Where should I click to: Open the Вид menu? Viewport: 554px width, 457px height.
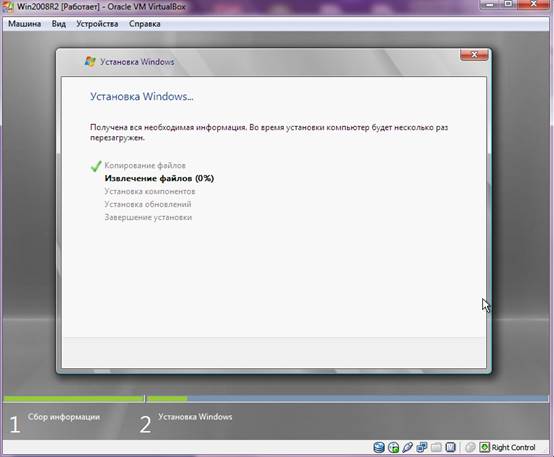tap(59, 24)
